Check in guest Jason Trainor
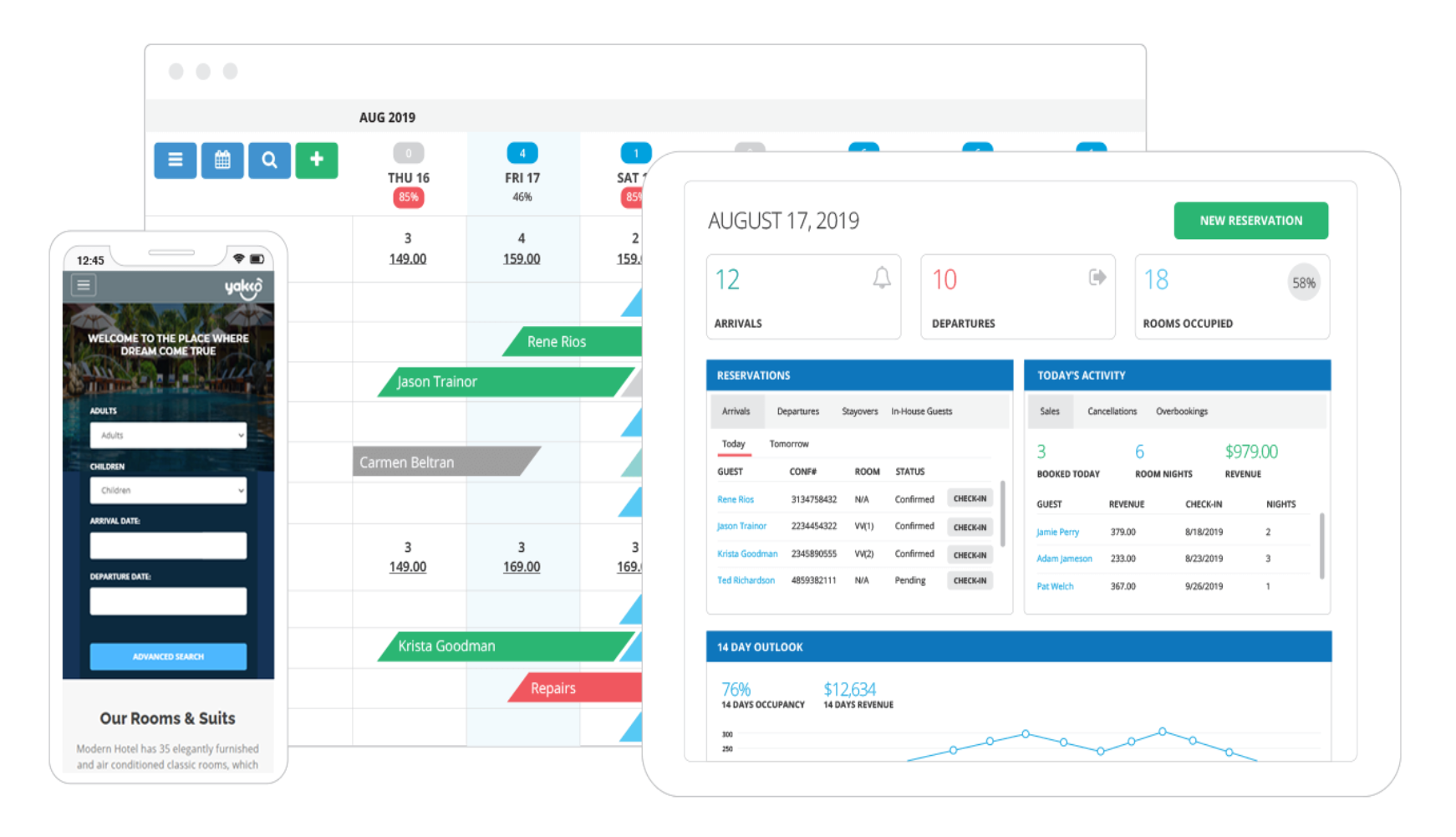1456x837 pixels. point(970,527)
